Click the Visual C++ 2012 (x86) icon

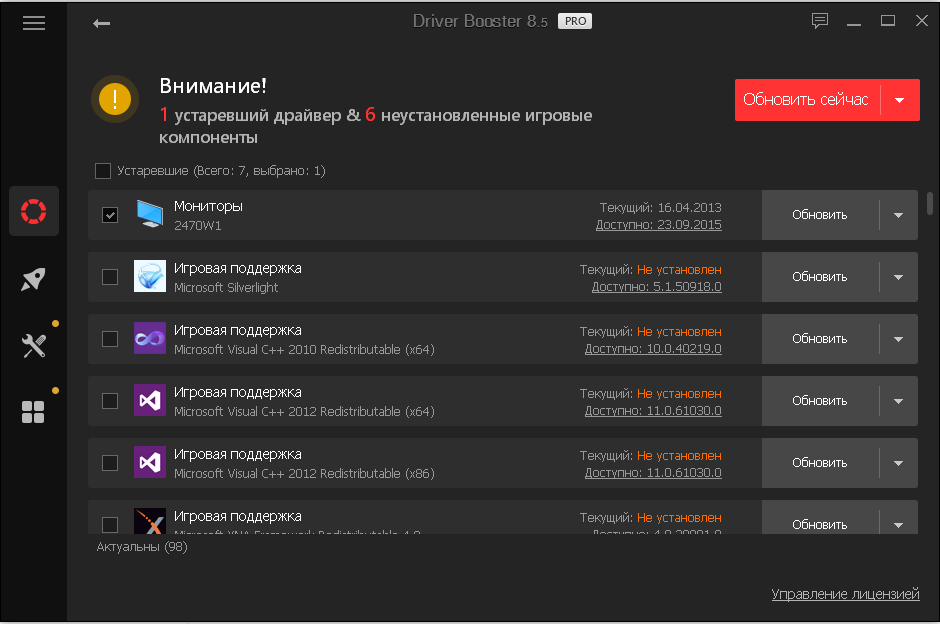149,462
